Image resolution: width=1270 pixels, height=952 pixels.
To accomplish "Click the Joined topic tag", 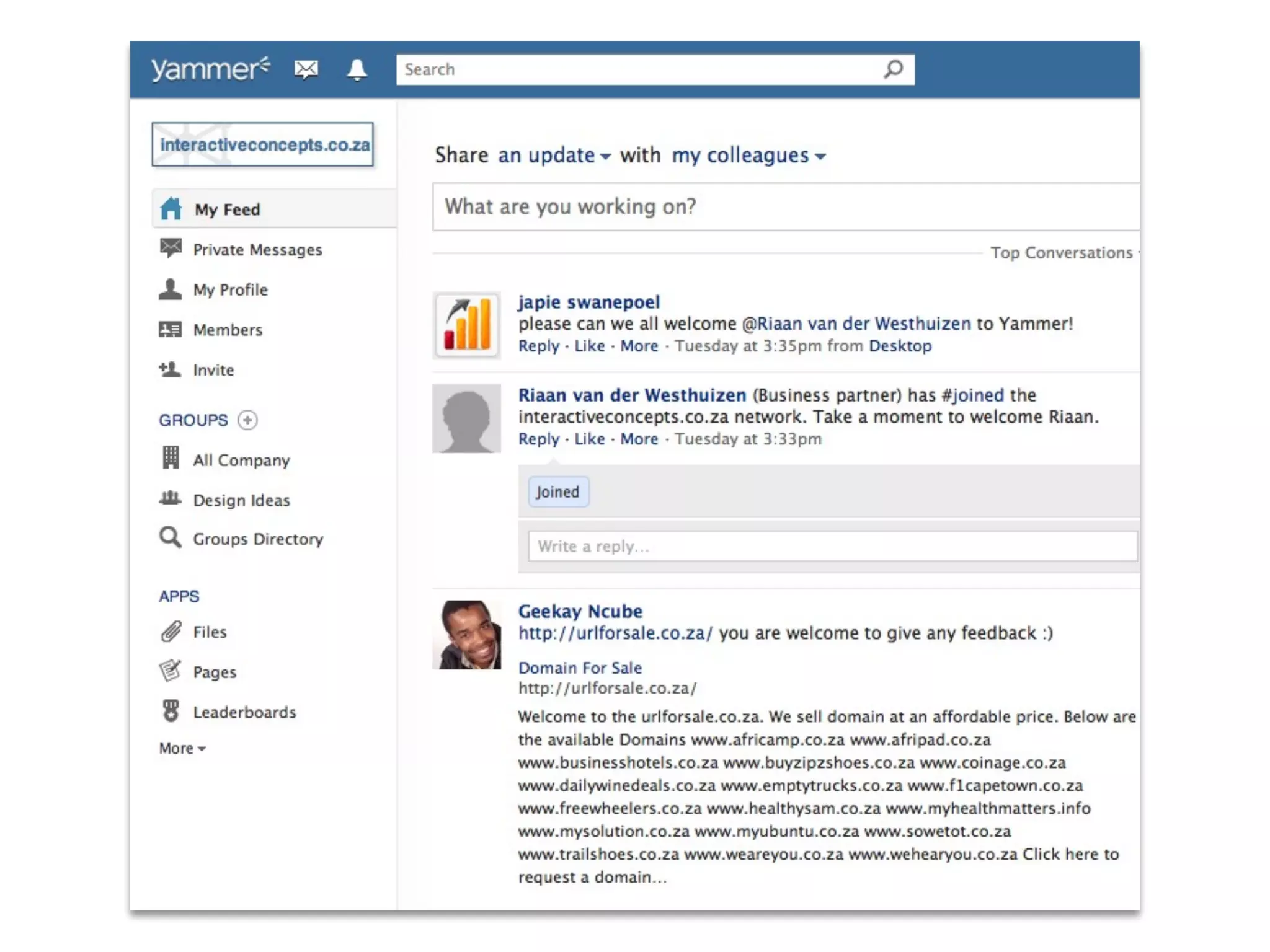I will coord(557,492).
